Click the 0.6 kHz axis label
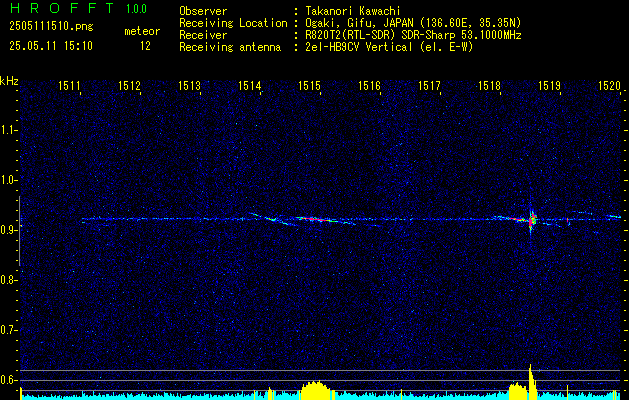The image size is (629, 400). click(8, 380)
